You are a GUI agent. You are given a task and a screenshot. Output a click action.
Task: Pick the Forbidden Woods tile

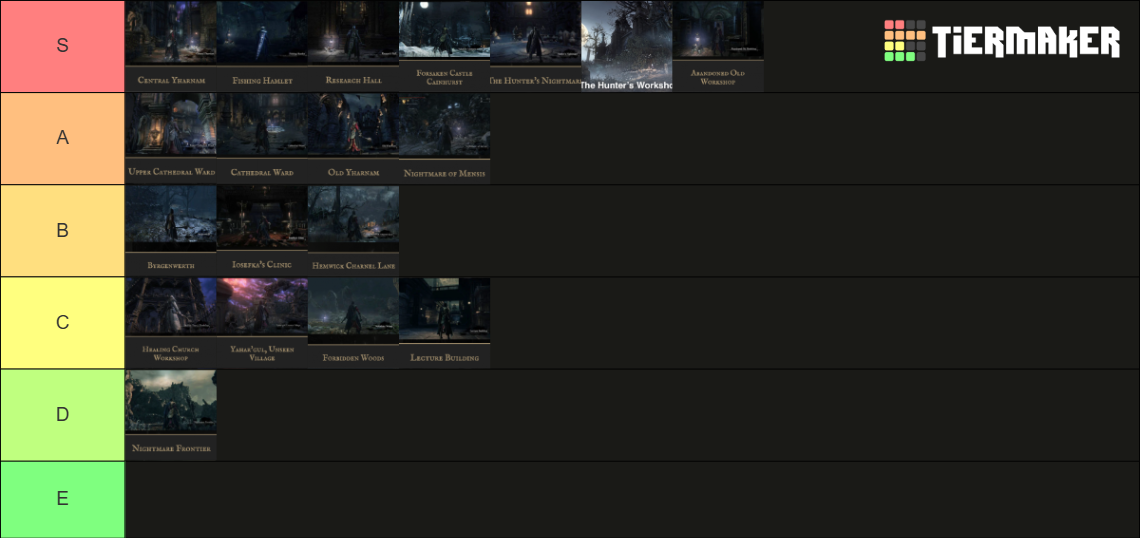pos(353,323)
